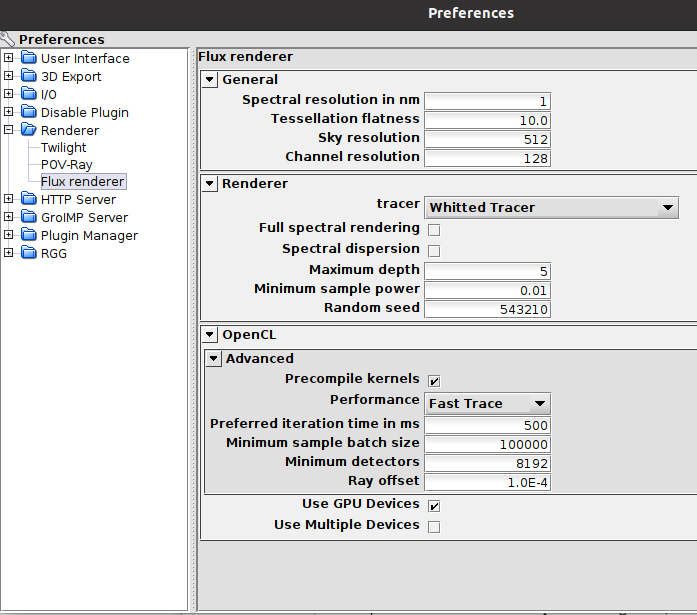The width and height of the screenshot is (697, 615).
Task: Click the RGG folder icon
Action: (28, 253)
